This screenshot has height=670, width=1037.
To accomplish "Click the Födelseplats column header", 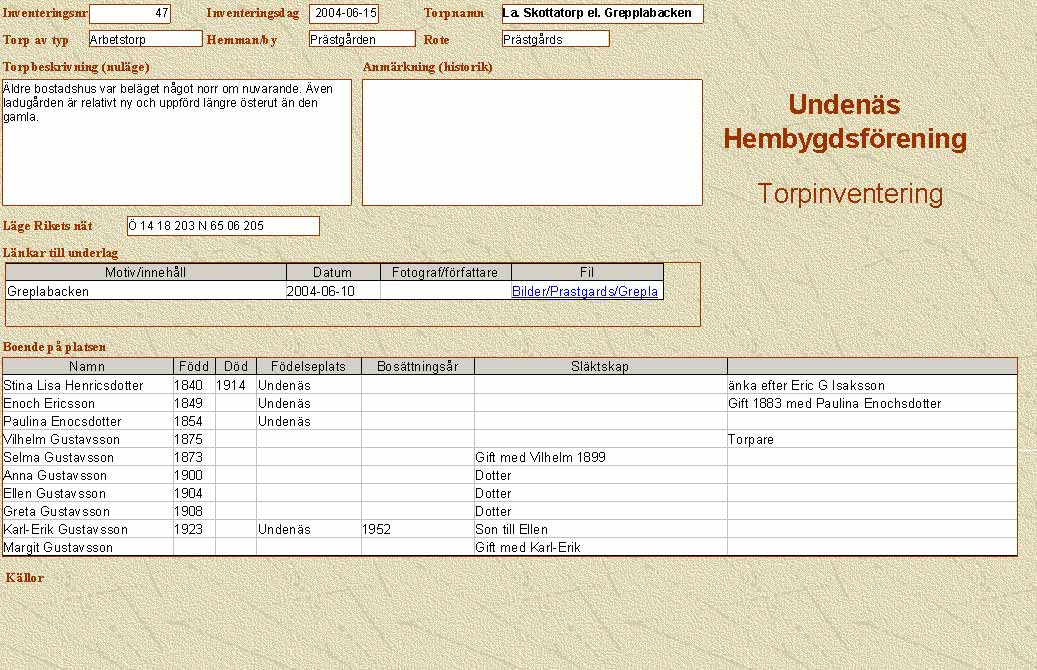I will pyautogui.click(x=308, y=367).
